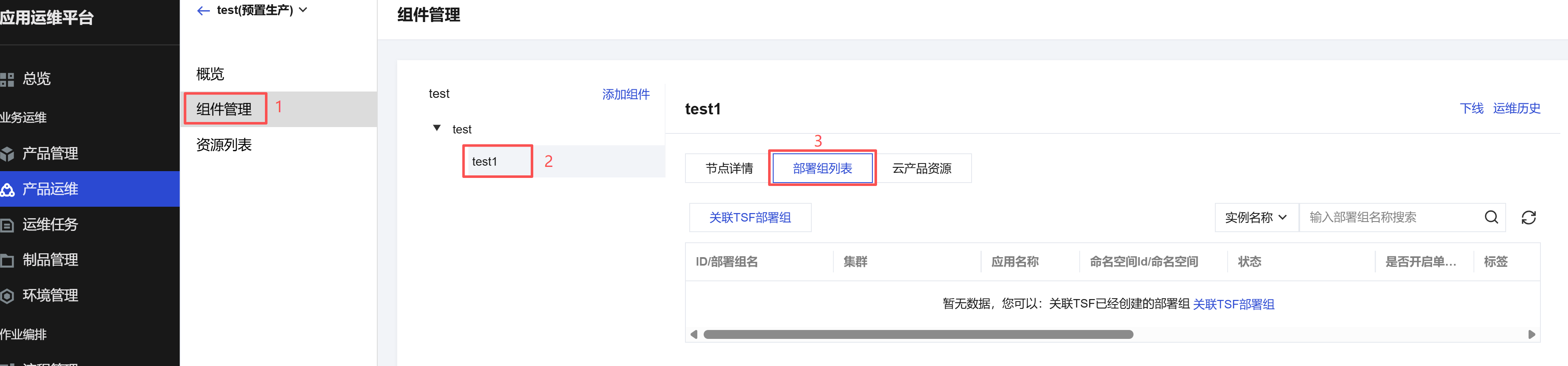Click the 总览 grid icon in sidebar
This screenshot has width=1568, height=366.
click(x=7, y=79)
